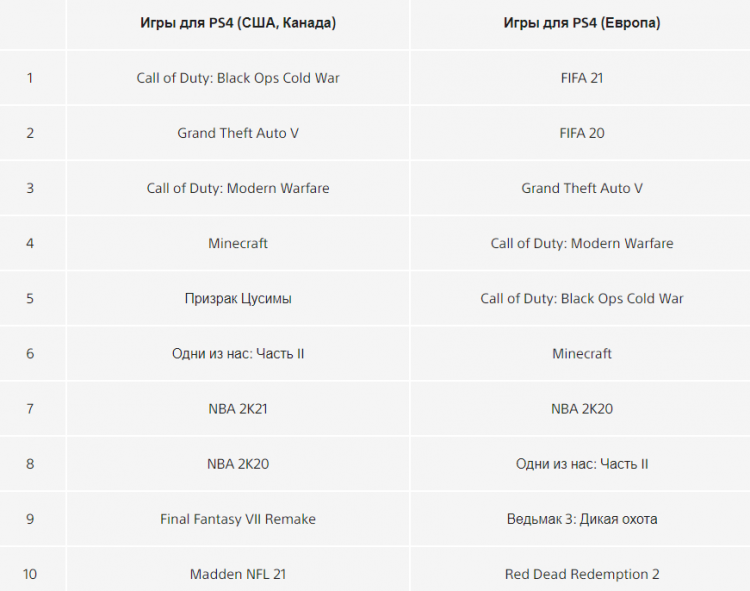Viewport: 750px width, 591px height.
Task: Select Call of Duty: Modern Warfare in Europe column
Action: click(582, 243)
